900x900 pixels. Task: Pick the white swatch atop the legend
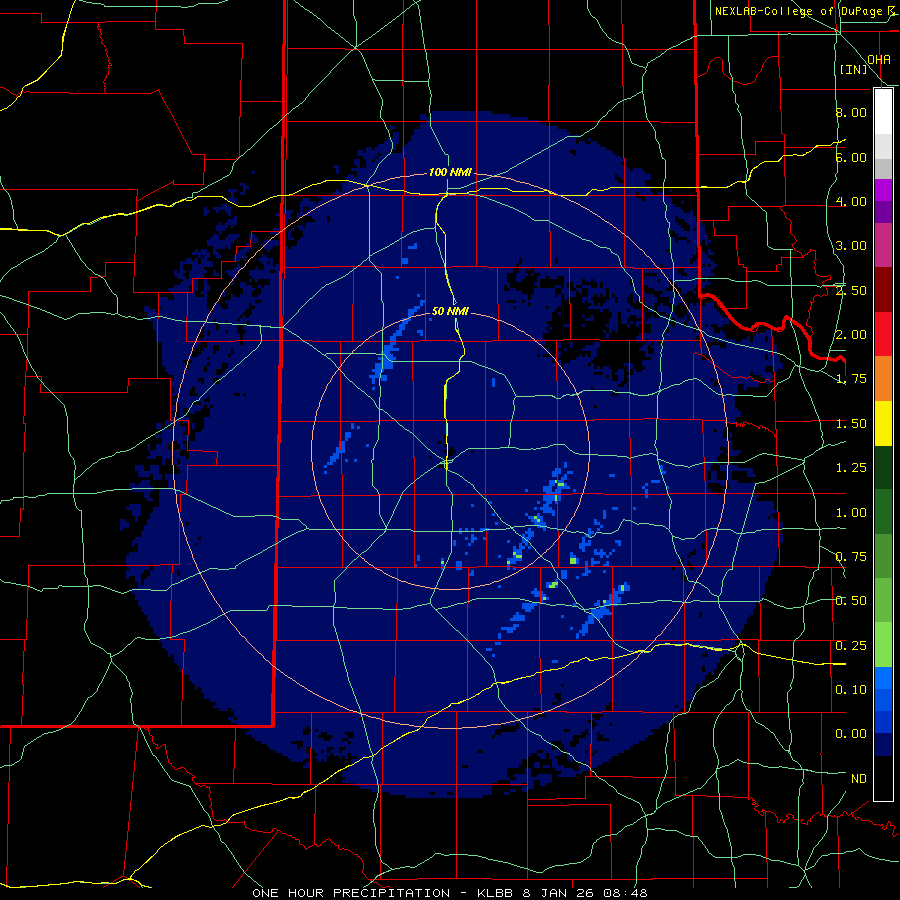[883, 112]
